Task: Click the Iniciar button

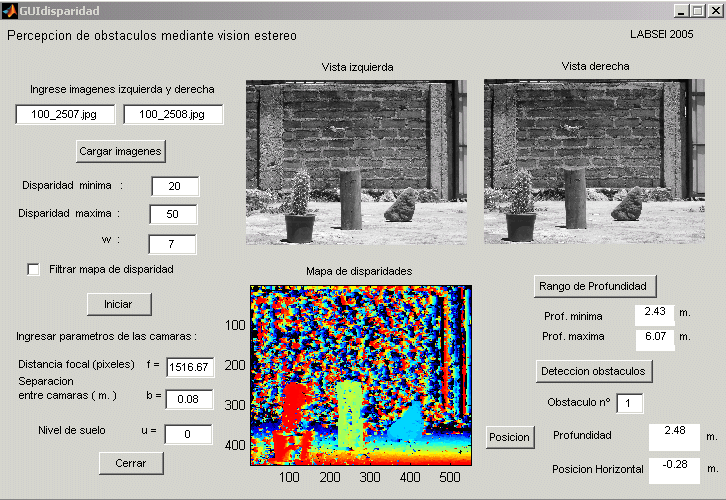Action: click(x=119, y=303)
